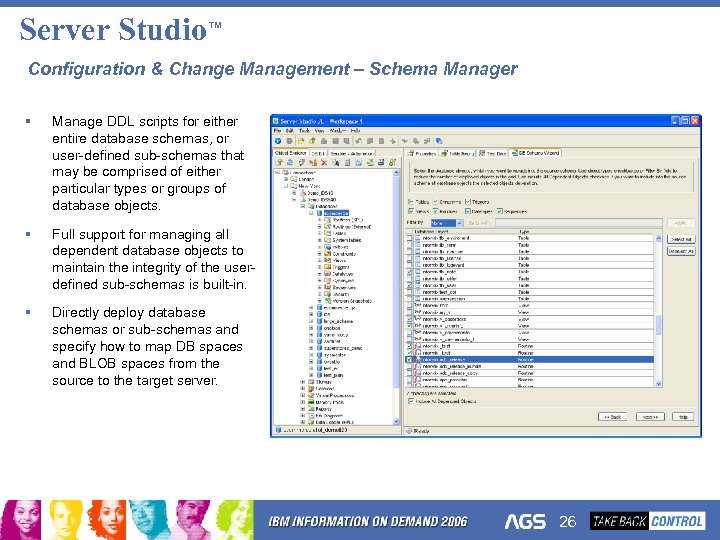The width and height of the screenshot is (720, 540).
Task: Expand the Routines (SPL) node
Action: point(320,220)
